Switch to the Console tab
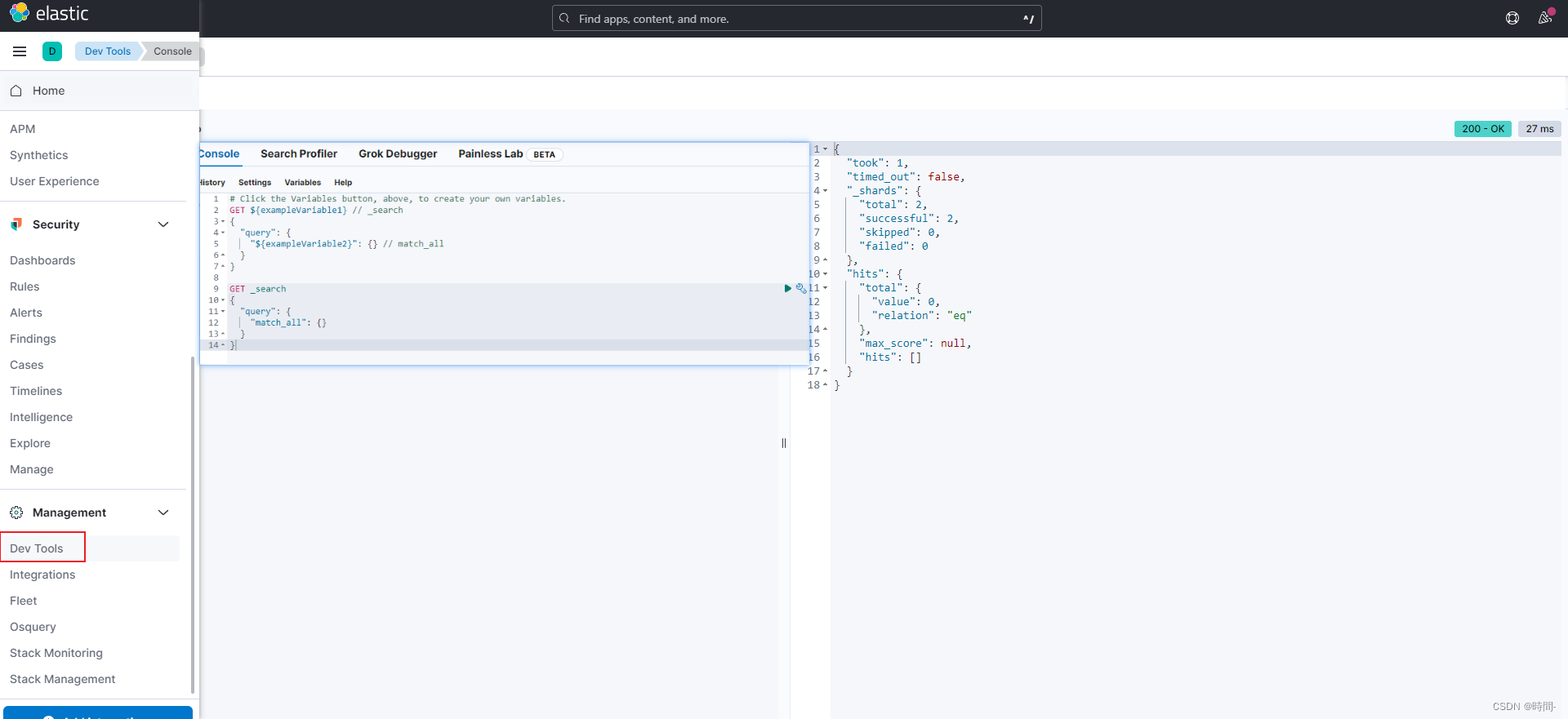The height and width of the screenshot is (719, 1568). 219,153
